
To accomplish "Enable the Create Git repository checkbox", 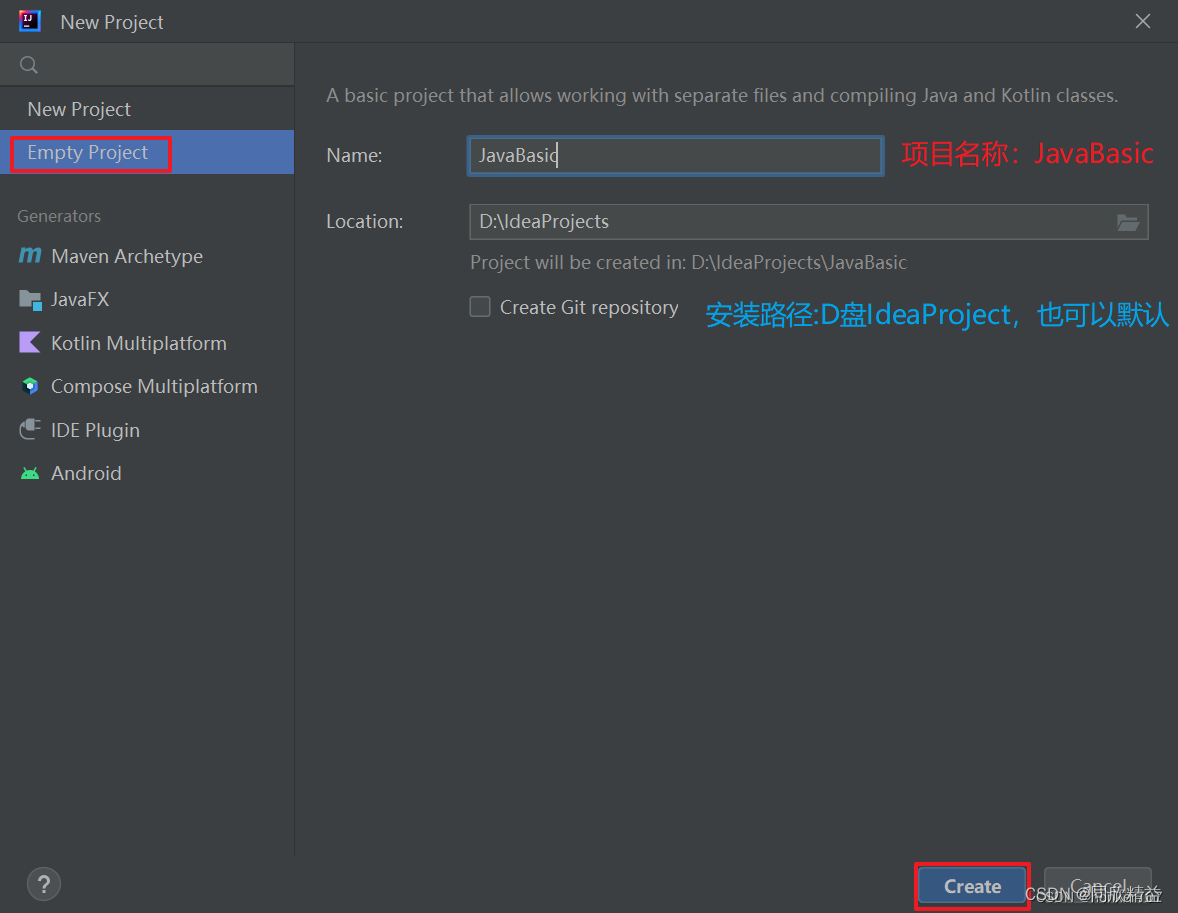I will (x=480, y=307).
